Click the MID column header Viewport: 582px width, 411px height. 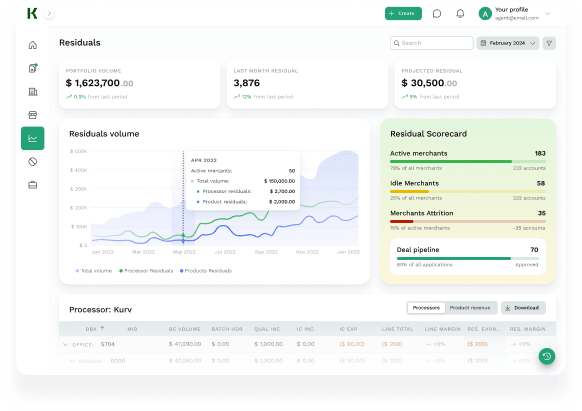[x=133, y=329]
